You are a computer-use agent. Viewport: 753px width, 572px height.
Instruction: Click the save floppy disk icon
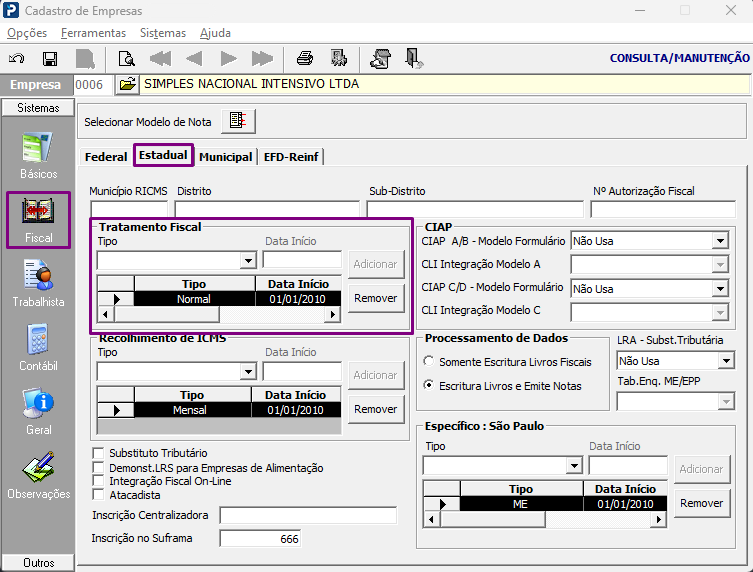click(50, 59)
